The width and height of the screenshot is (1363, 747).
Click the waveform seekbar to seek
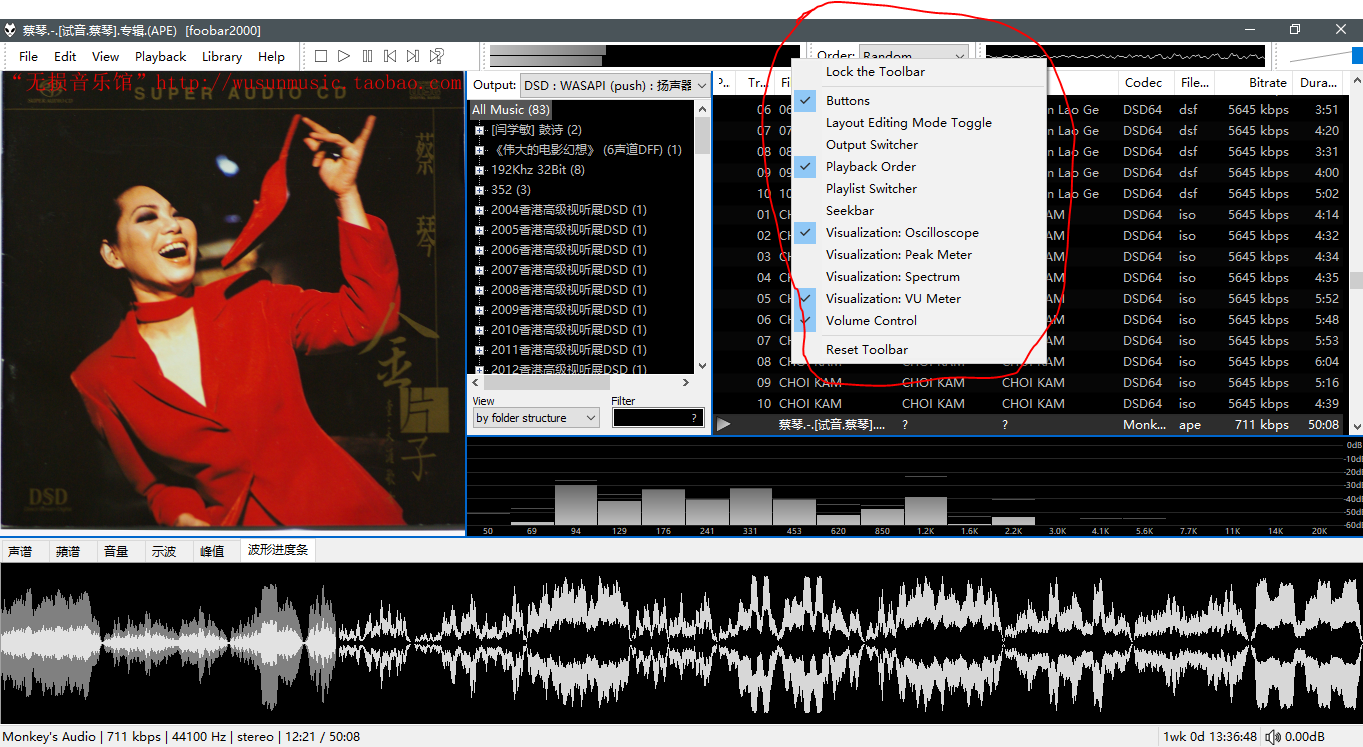pos(680,642)
